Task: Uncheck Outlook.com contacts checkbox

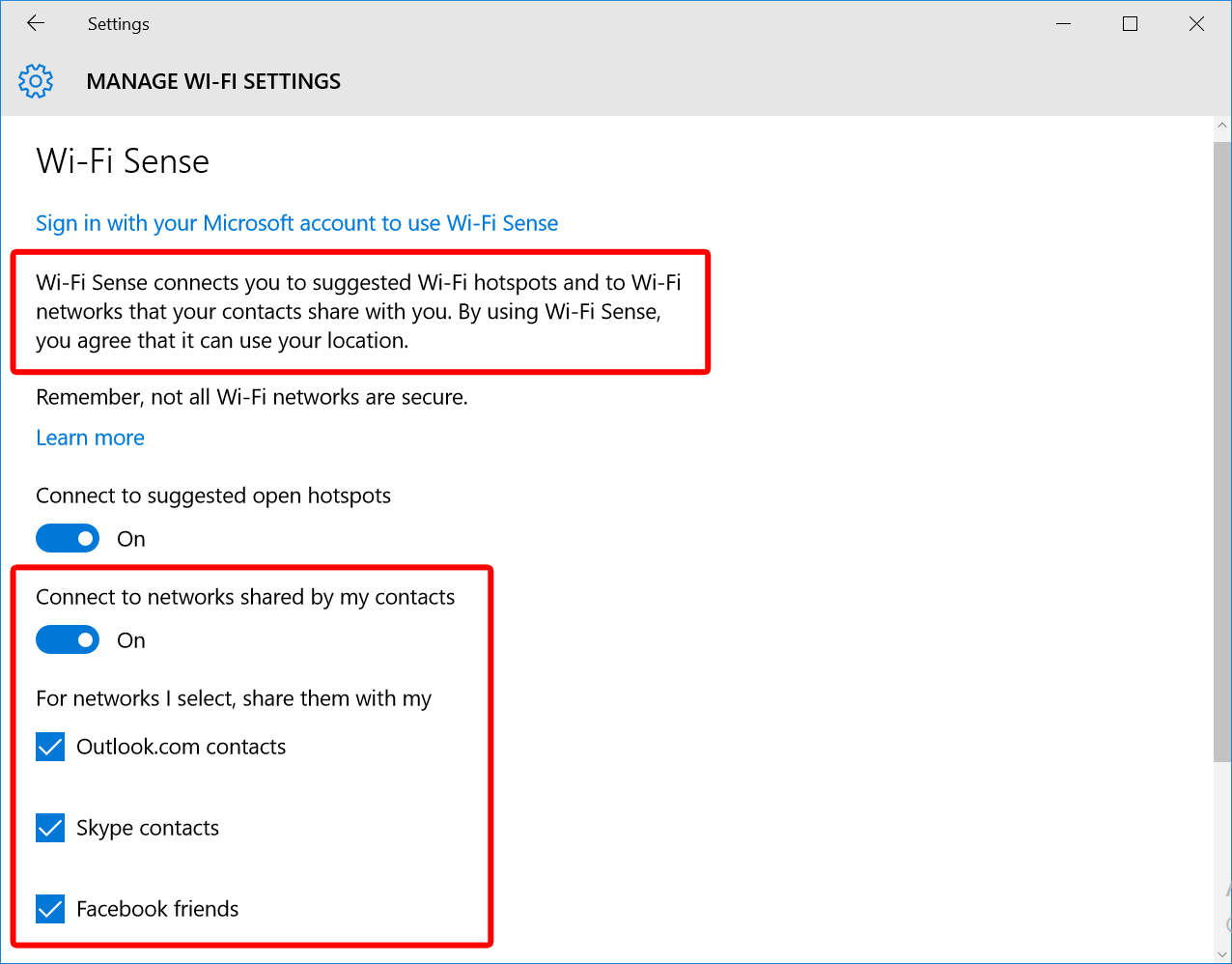Action: point(50,747)
